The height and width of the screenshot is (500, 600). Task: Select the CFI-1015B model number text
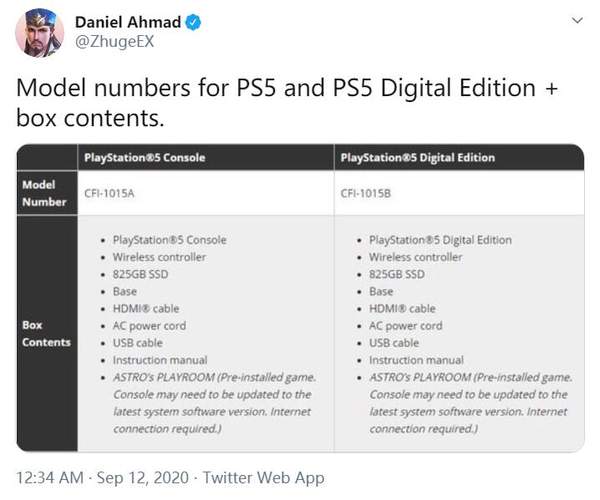coord(366,193)
